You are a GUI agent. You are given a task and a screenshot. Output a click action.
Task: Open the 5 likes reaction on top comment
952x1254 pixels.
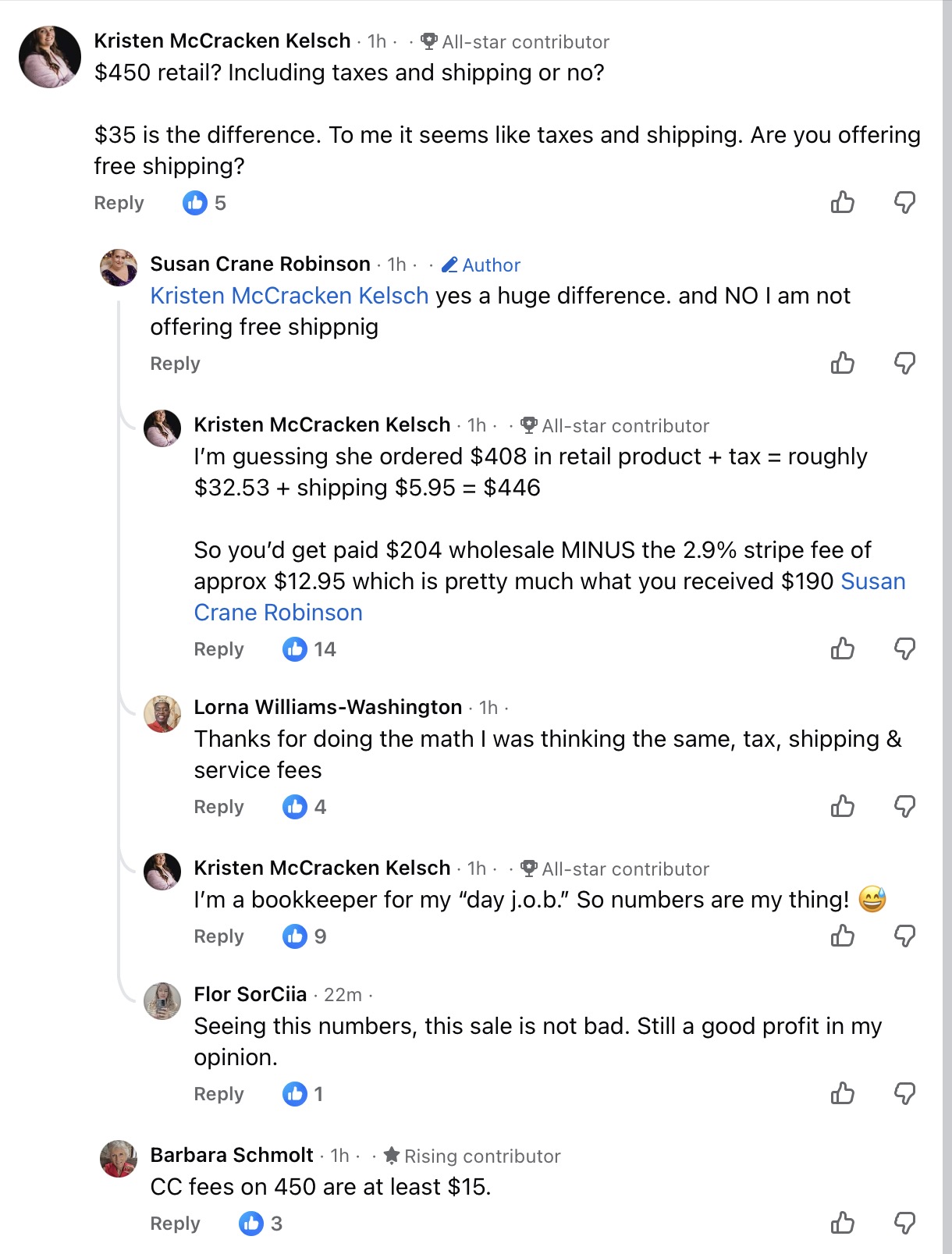tap(204, 203)
